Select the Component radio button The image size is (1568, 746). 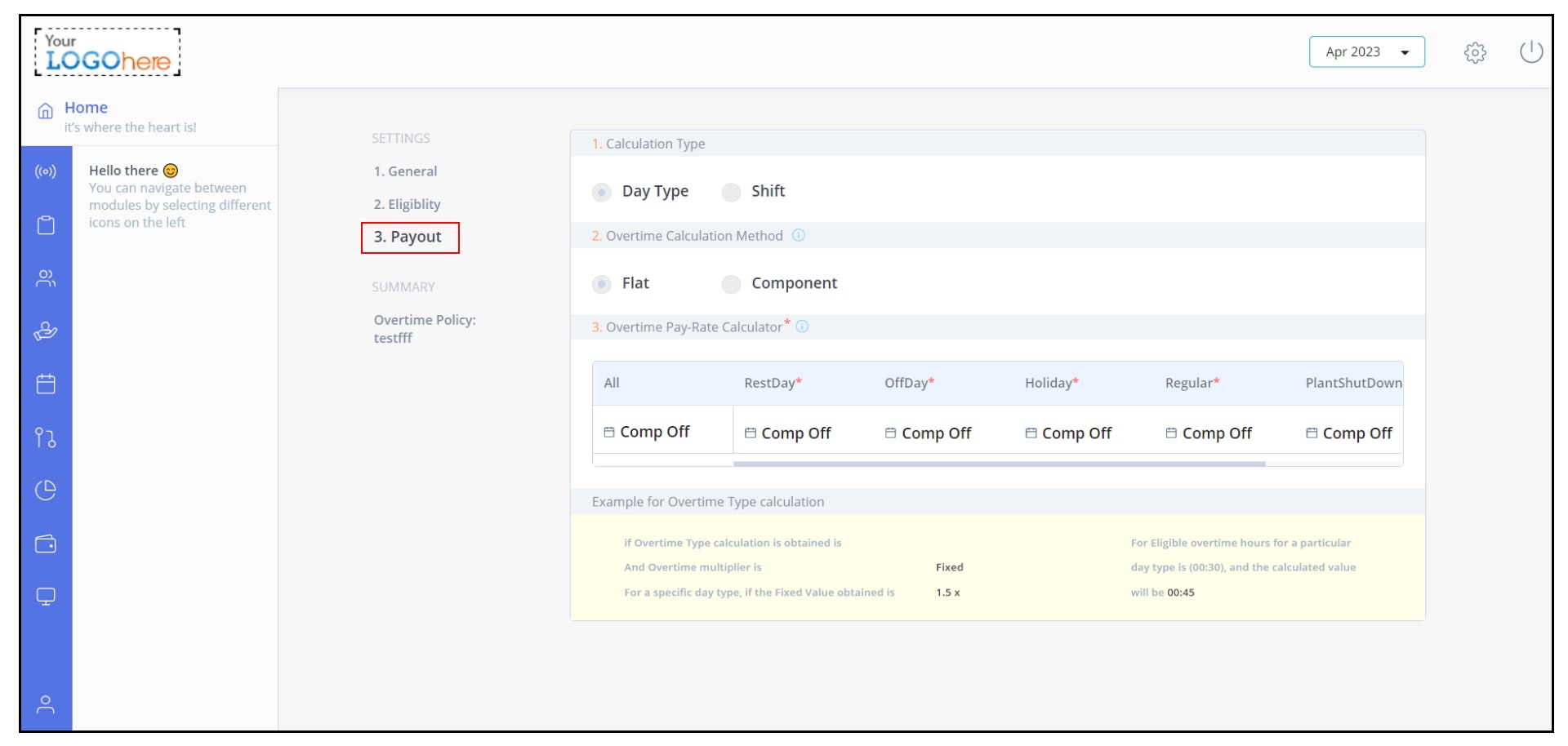[x=731, y=284]
